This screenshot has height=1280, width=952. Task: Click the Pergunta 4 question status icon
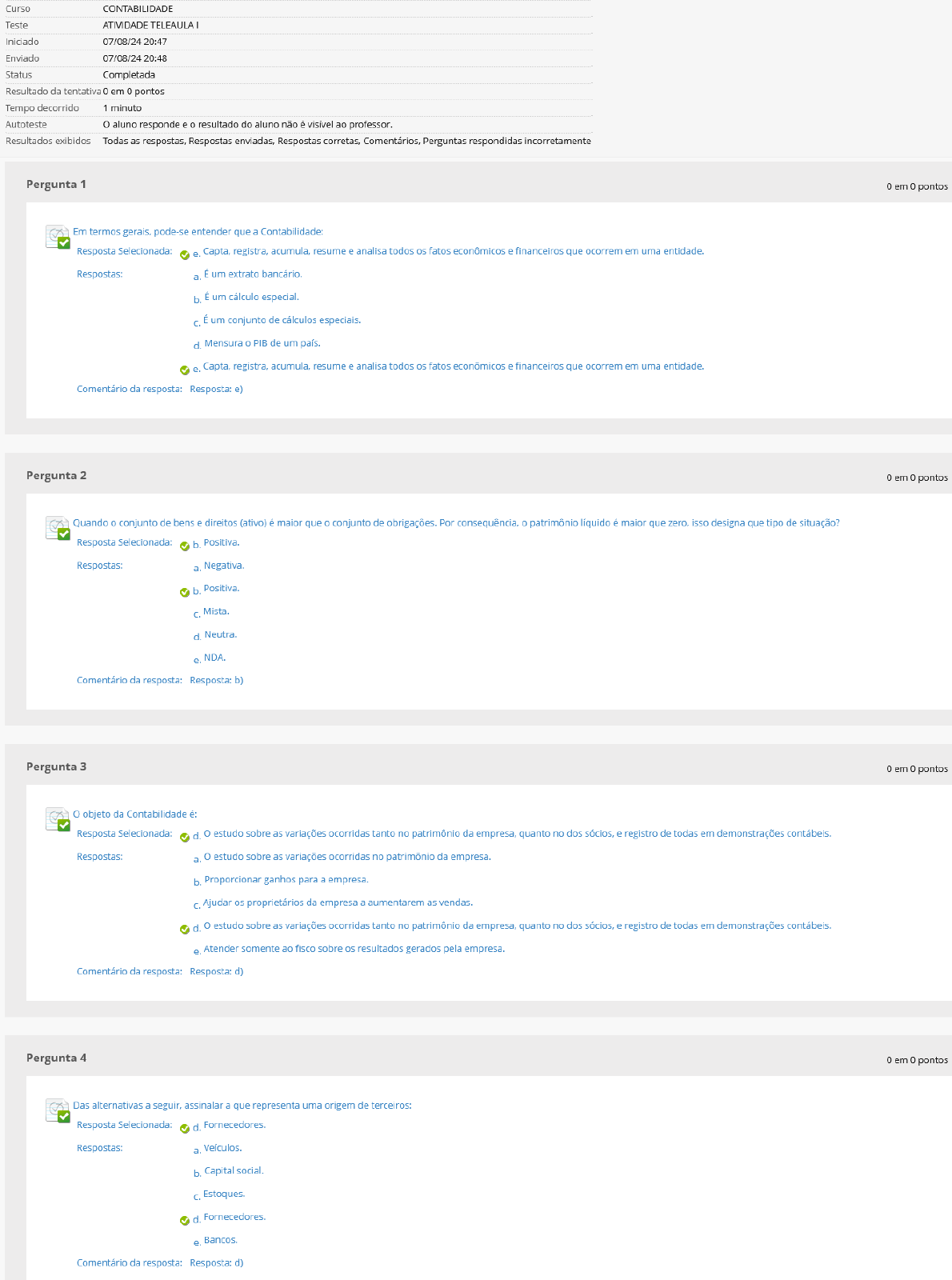pos(58,1110)
